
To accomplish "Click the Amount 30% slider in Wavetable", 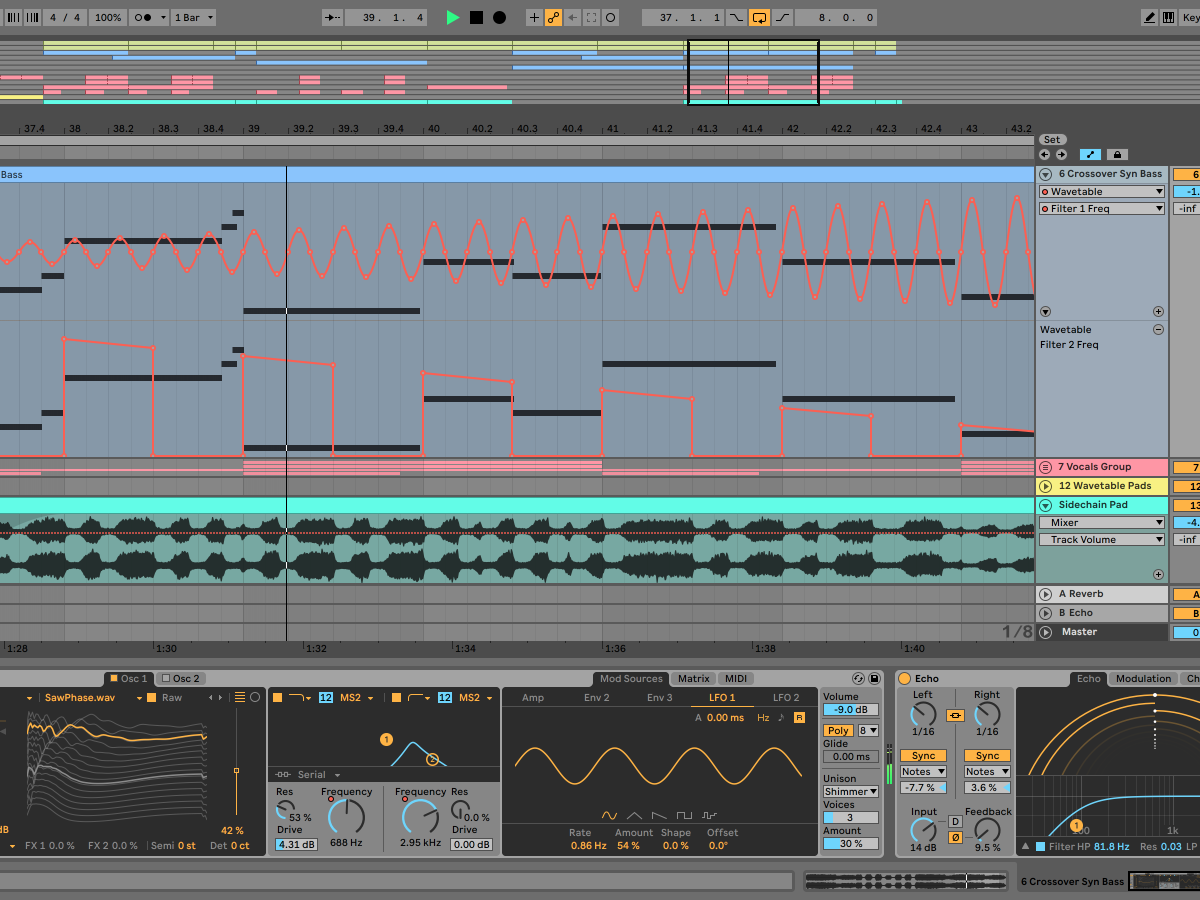I will (850, 843).
